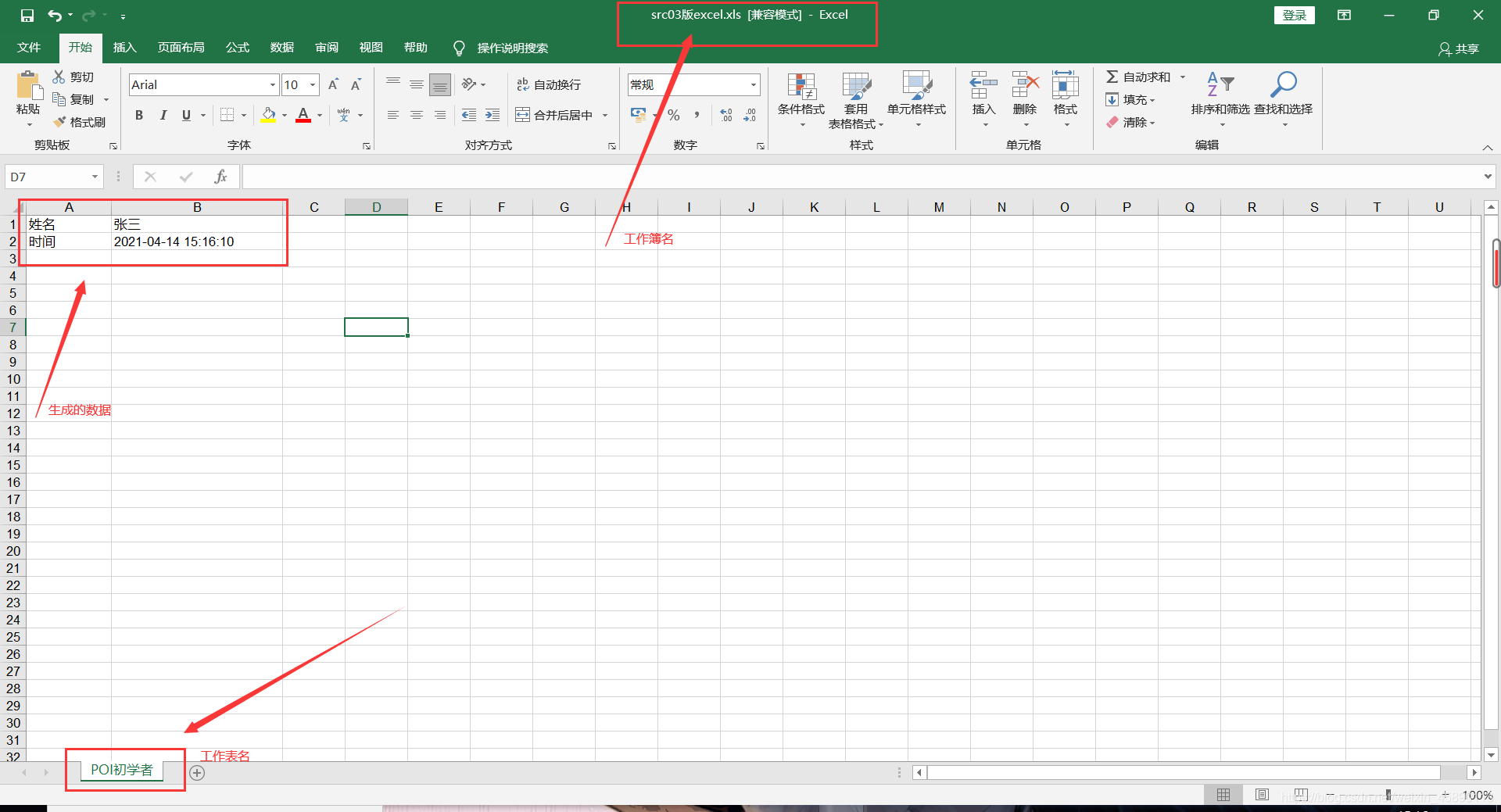Open the font size dropdown
1501x812 pixels.
(313, 84)
